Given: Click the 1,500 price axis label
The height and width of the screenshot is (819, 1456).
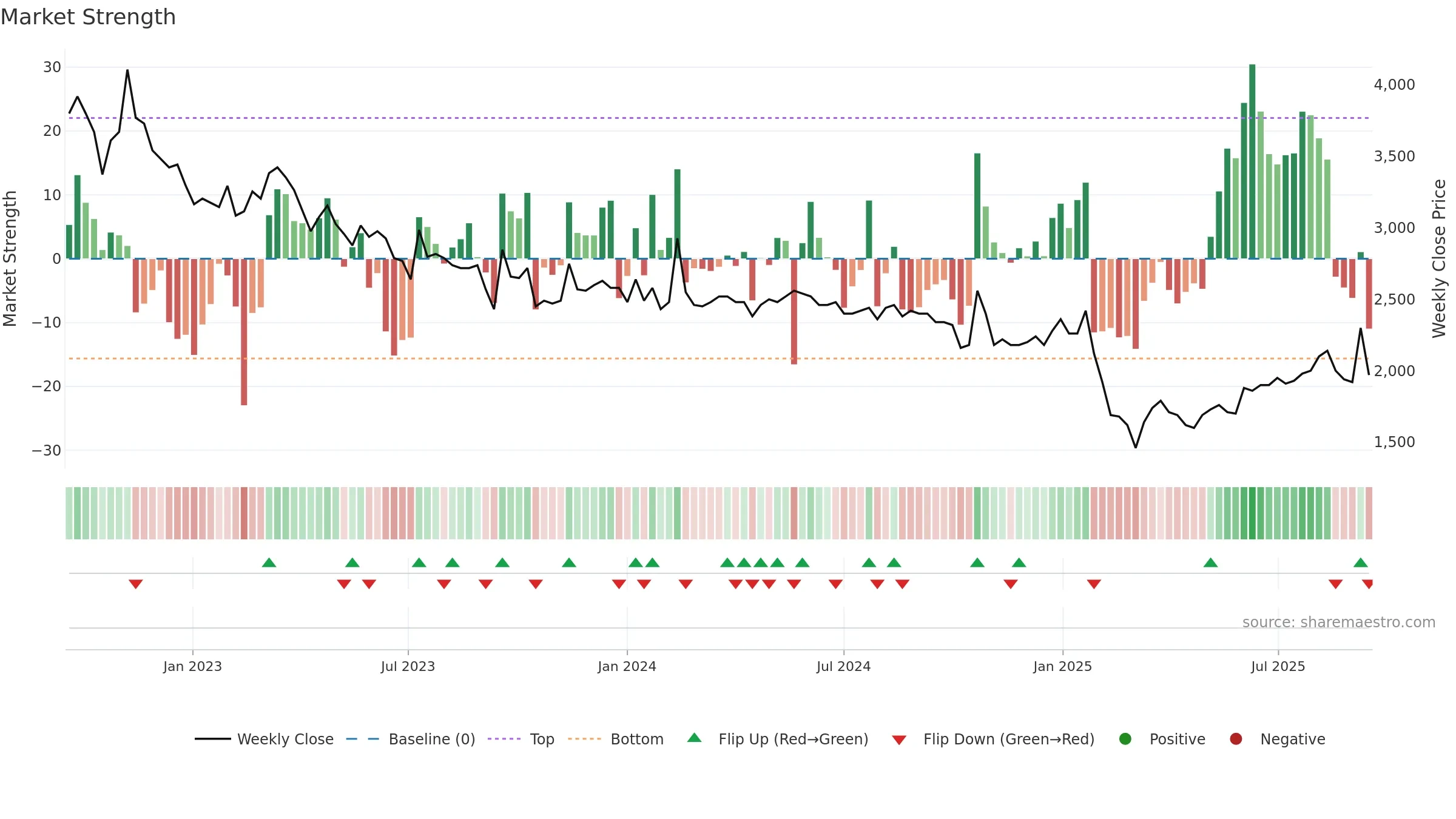Looking at the screenshot, I should point(1394,442).
